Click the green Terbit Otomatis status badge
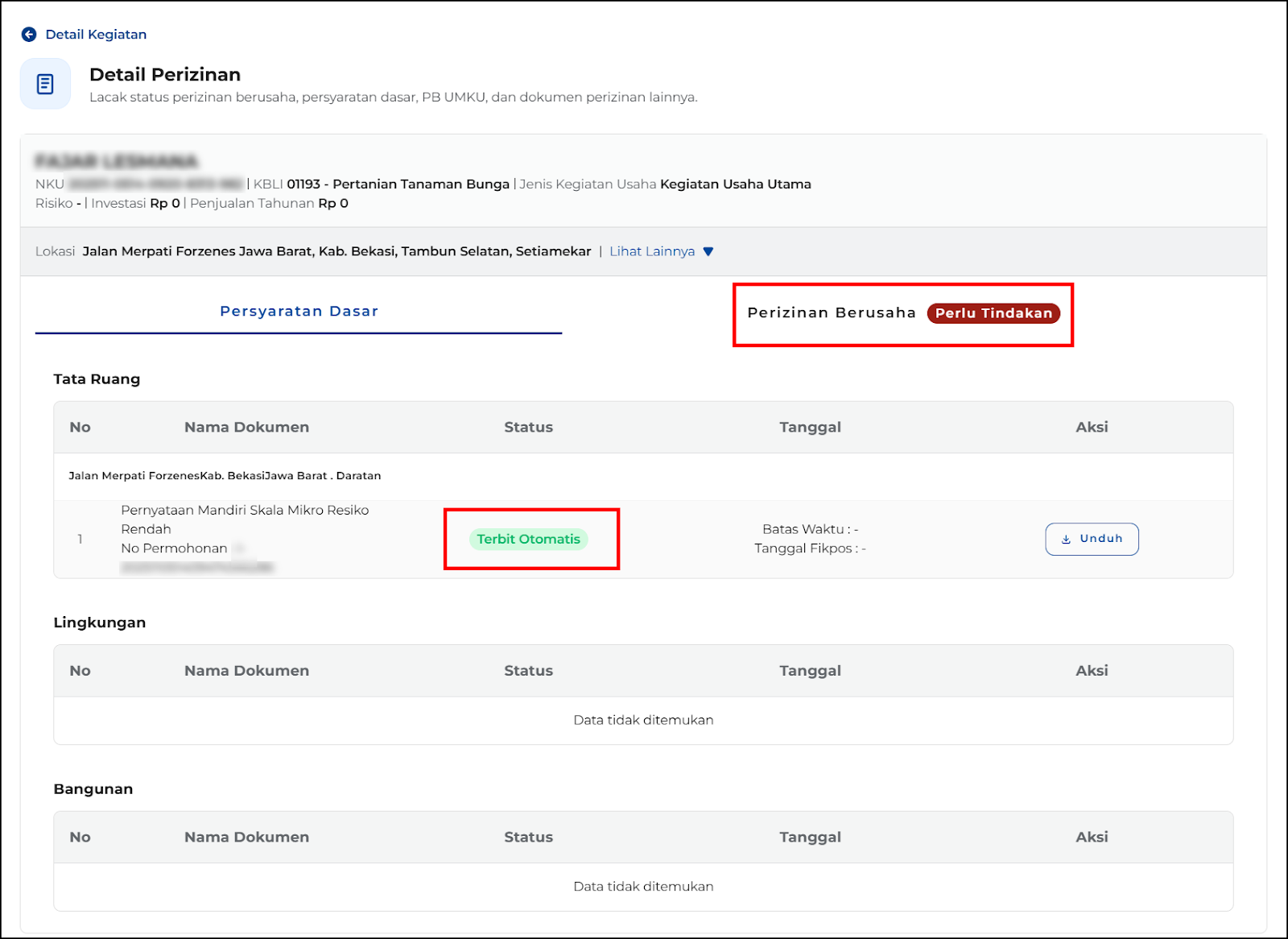Image resolution: width=1288 pixels, height=939 pixels. [528, 540]
